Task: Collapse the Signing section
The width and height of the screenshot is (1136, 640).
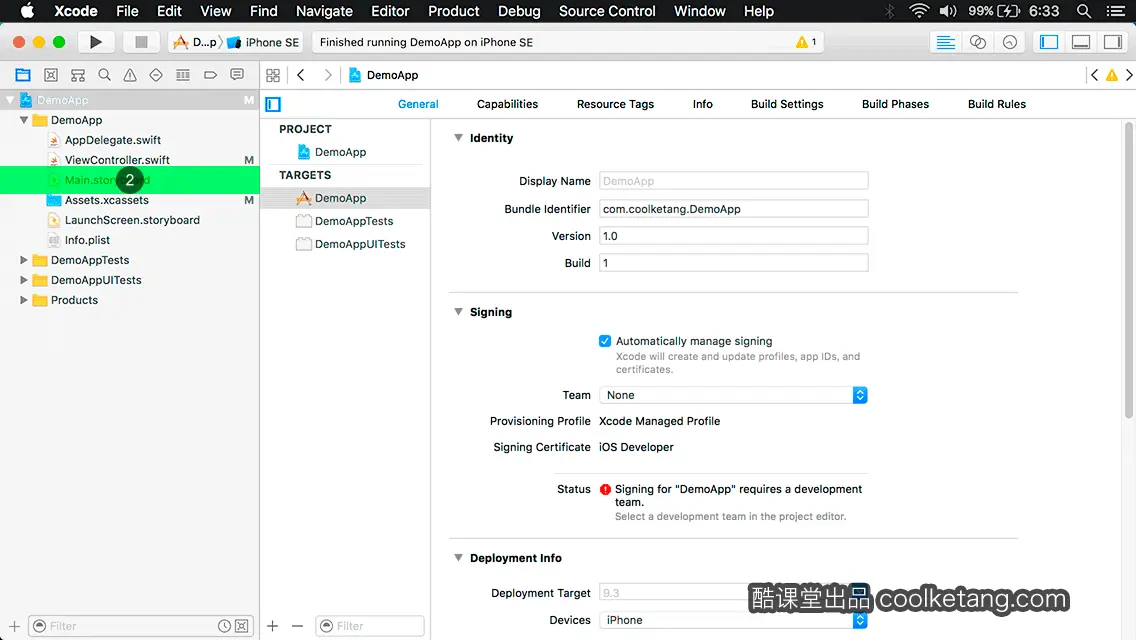Action: click(458, 312)
